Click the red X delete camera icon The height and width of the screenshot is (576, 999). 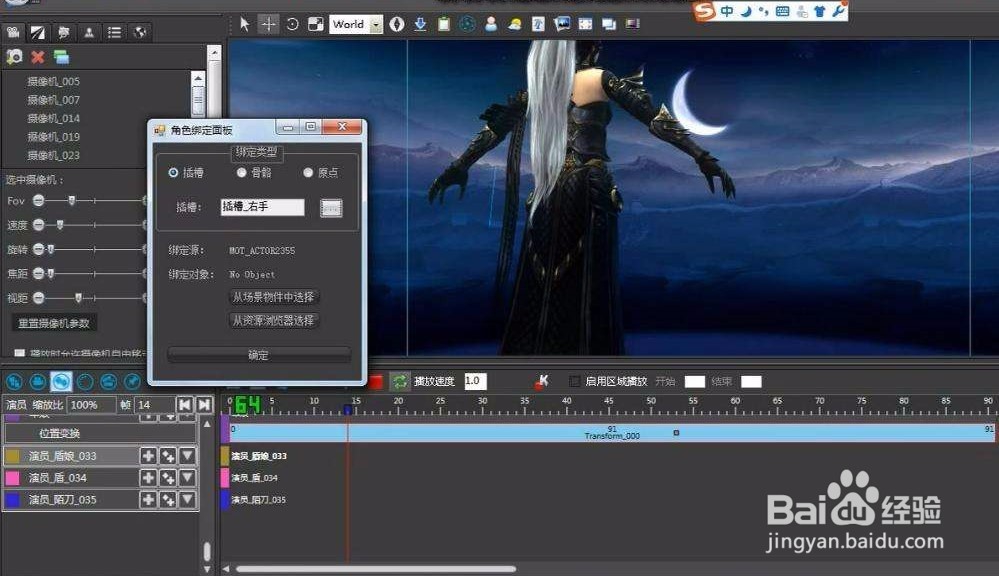coord(38,57)
